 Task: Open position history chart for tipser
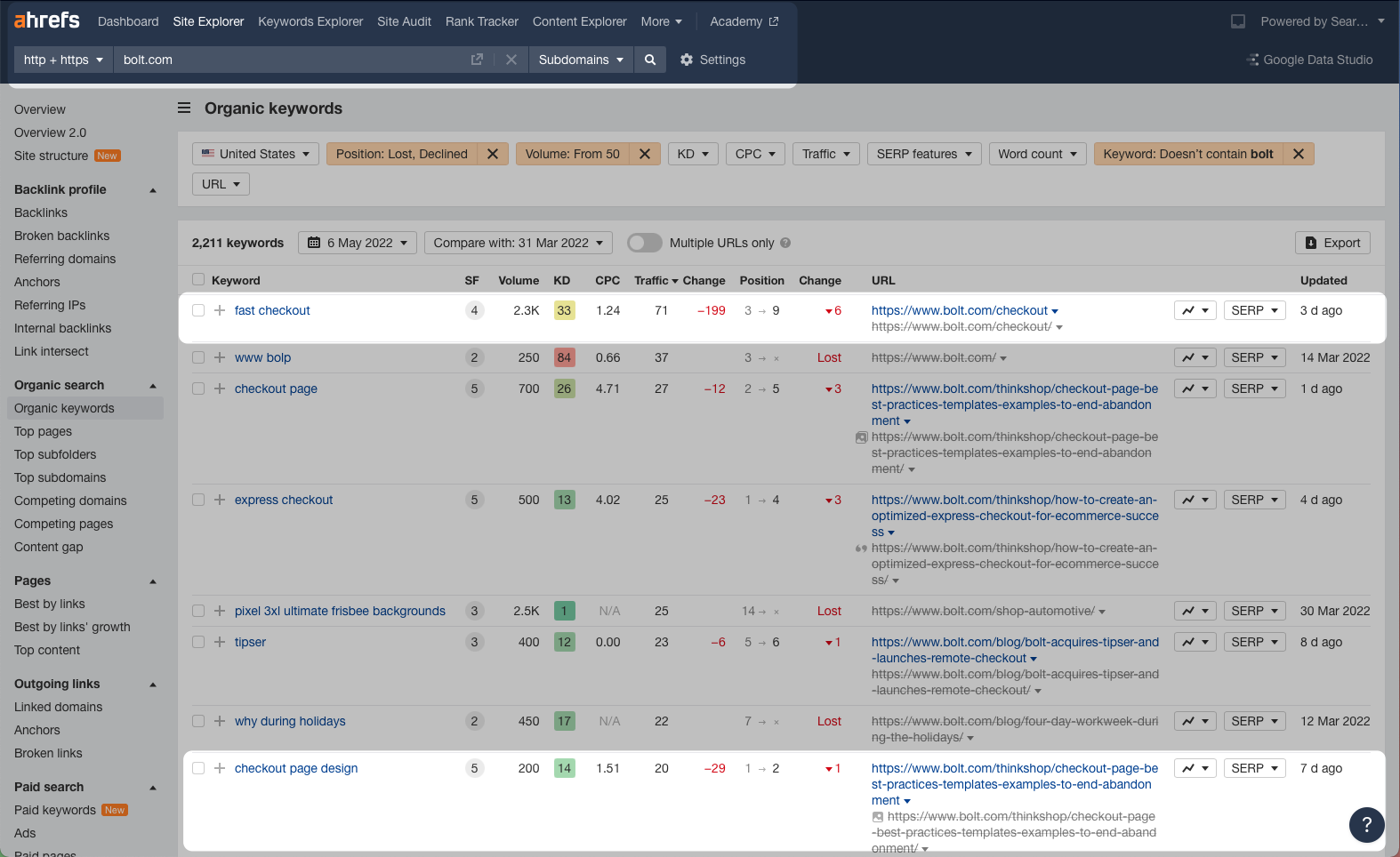point(1195,642)
